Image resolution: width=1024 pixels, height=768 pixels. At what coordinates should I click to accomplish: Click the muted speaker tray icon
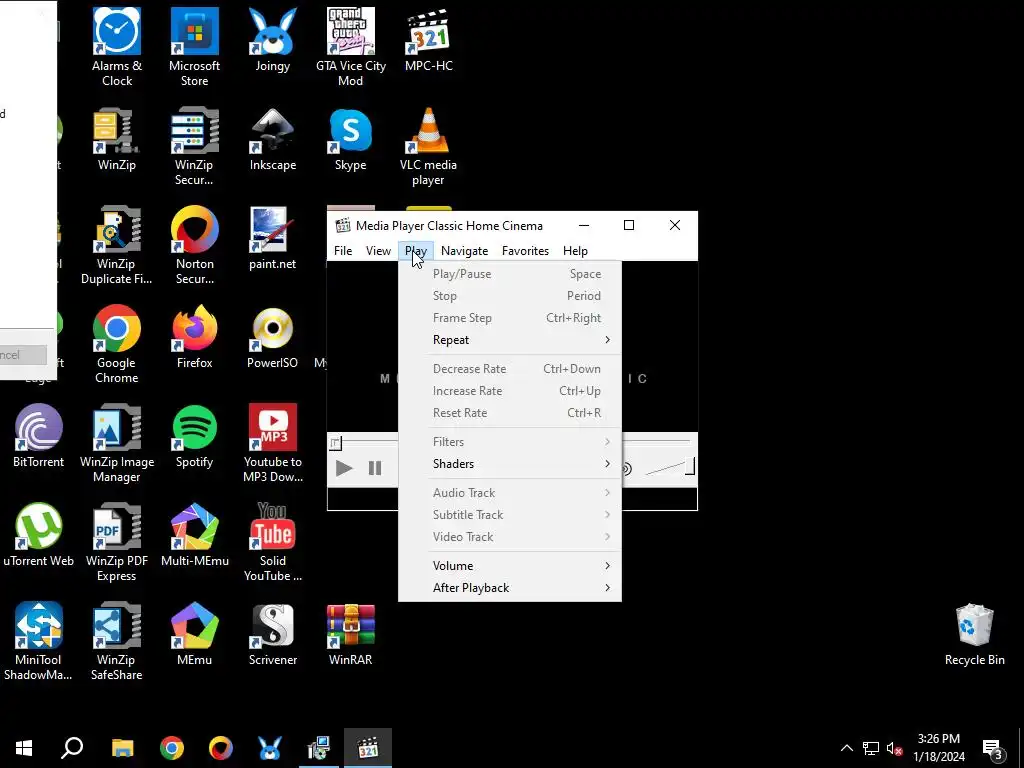click(895, 748)
